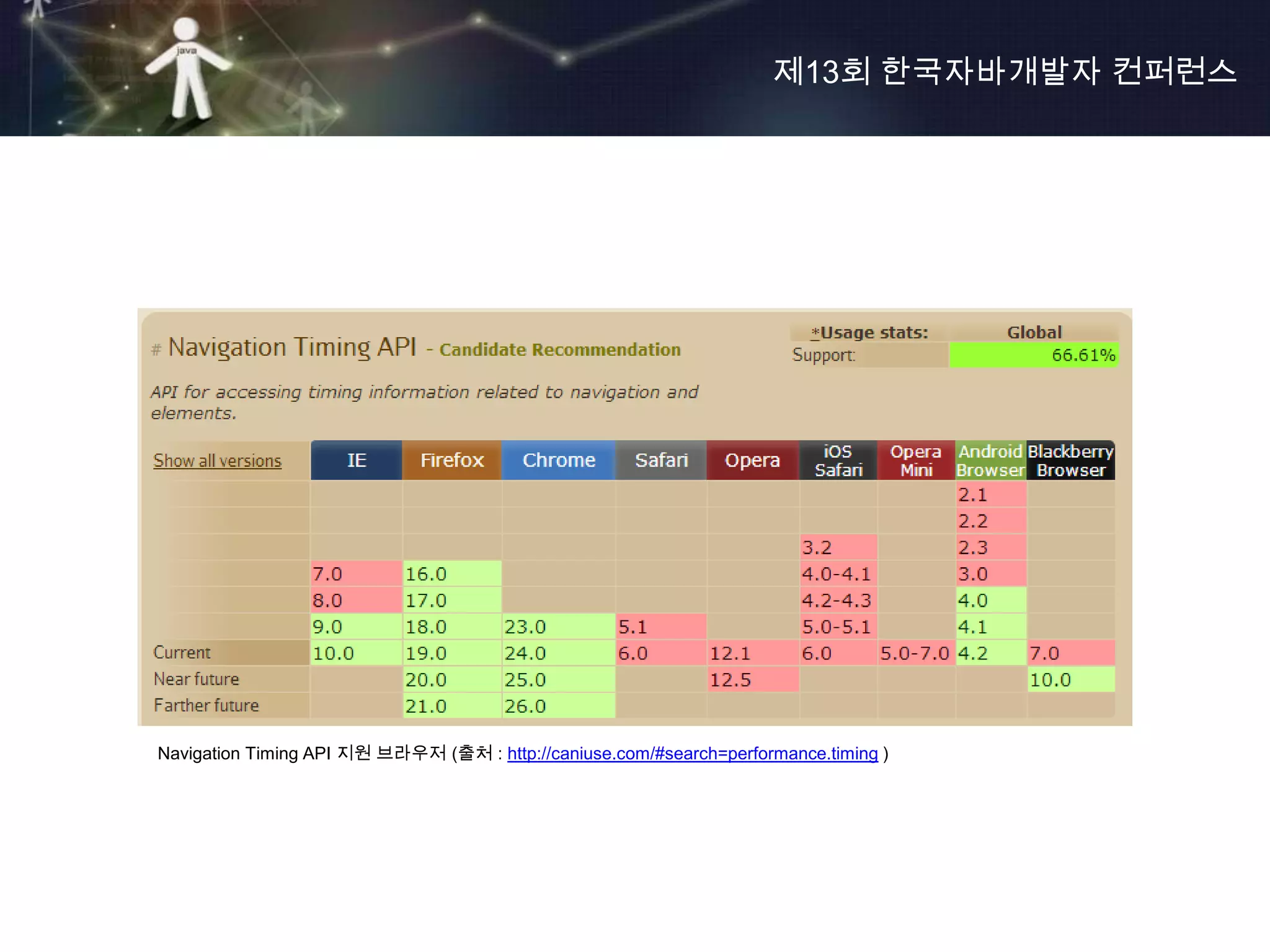Screen dimensions: 1270x952
Task: Click the Android Browser 2.1 cell
Action: pos(991,495)
